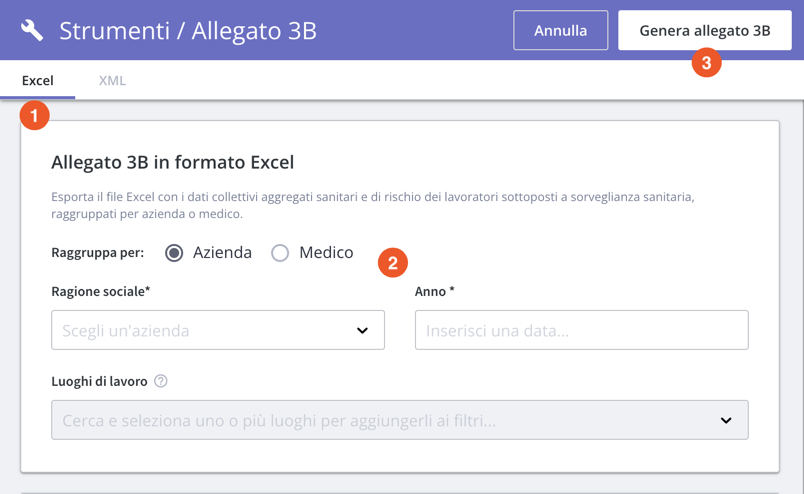
Task: Open the Scegli un'azienda combo box
Action: click(200, 331)
